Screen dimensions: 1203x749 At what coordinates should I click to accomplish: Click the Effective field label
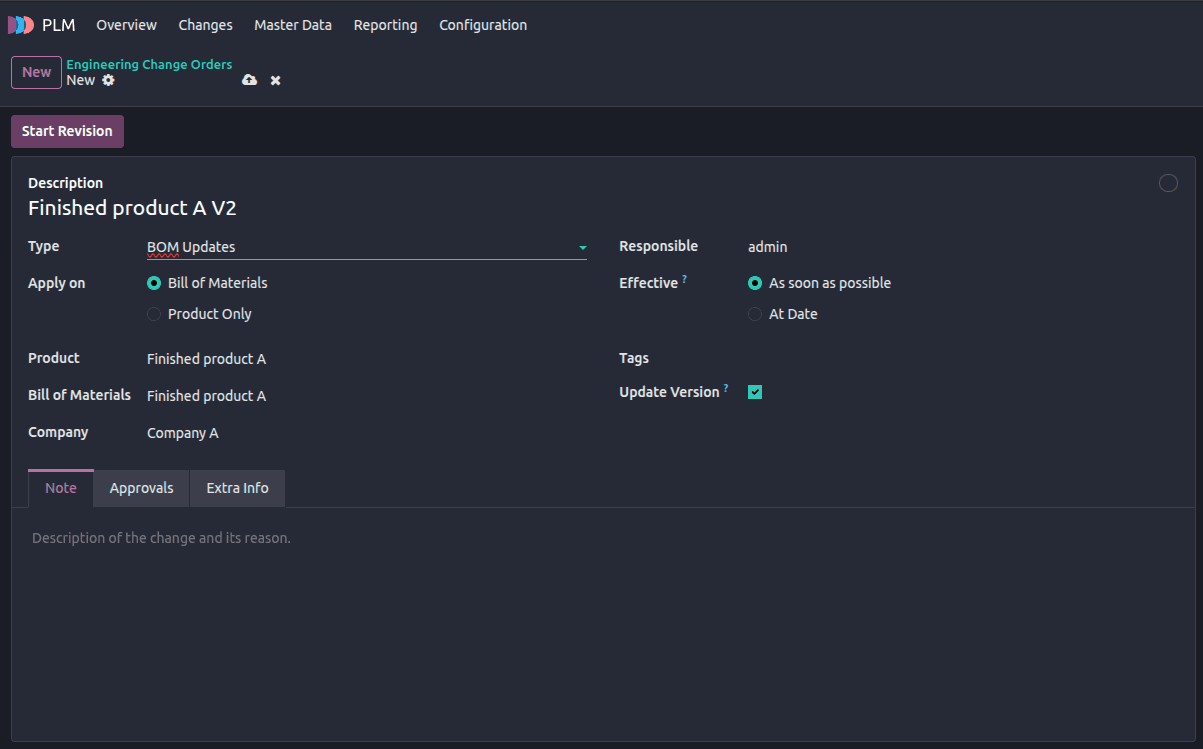648,283
